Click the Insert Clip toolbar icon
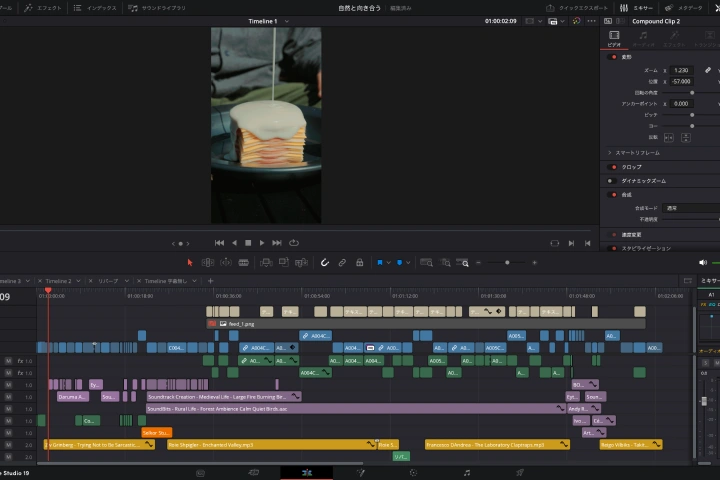The height and width of the screenshot is (480, 720). pyautogui.click(x=266, y=262)
